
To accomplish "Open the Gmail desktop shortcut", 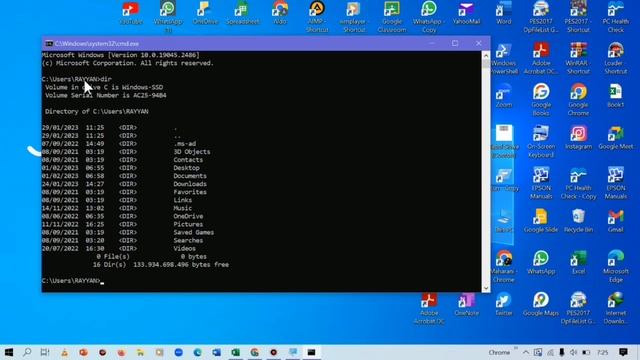I will pos(616,221).
